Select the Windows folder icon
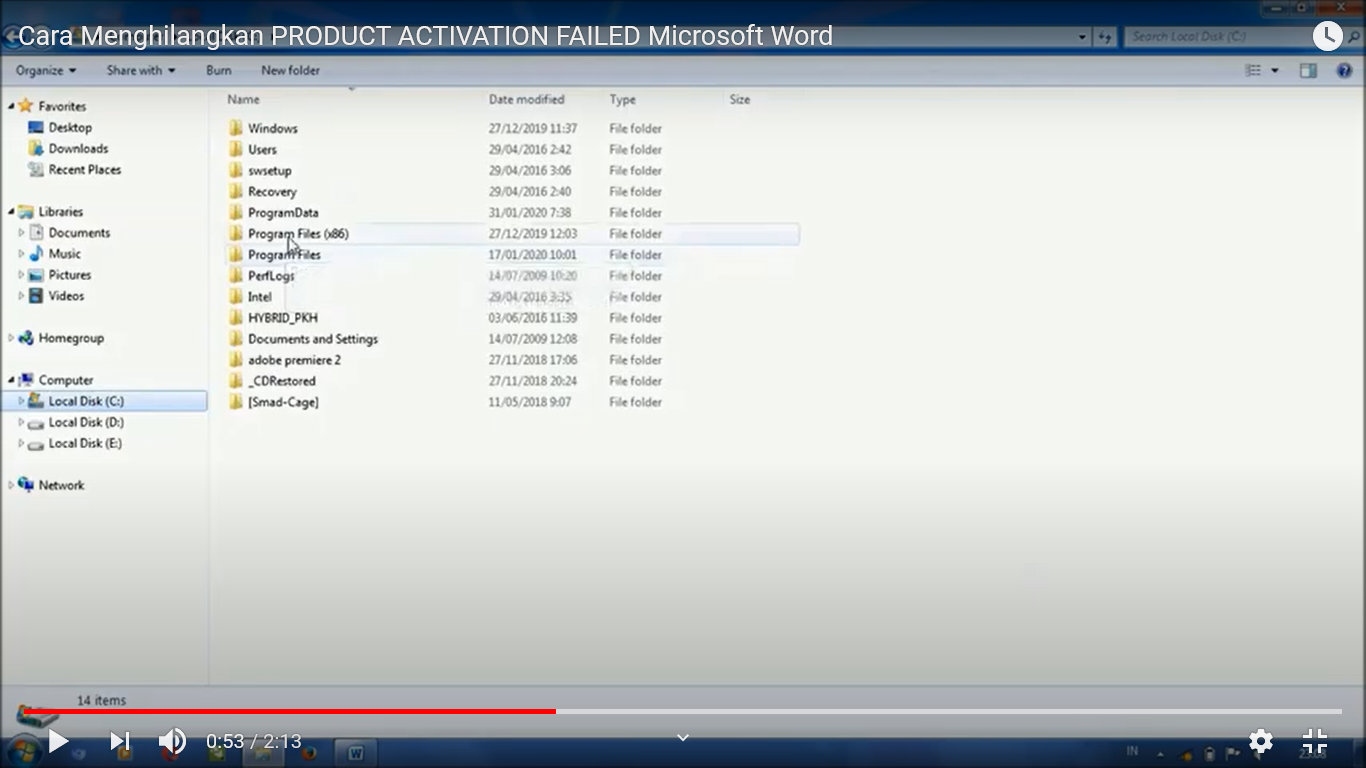1366x768 pixels. point(236,128)
